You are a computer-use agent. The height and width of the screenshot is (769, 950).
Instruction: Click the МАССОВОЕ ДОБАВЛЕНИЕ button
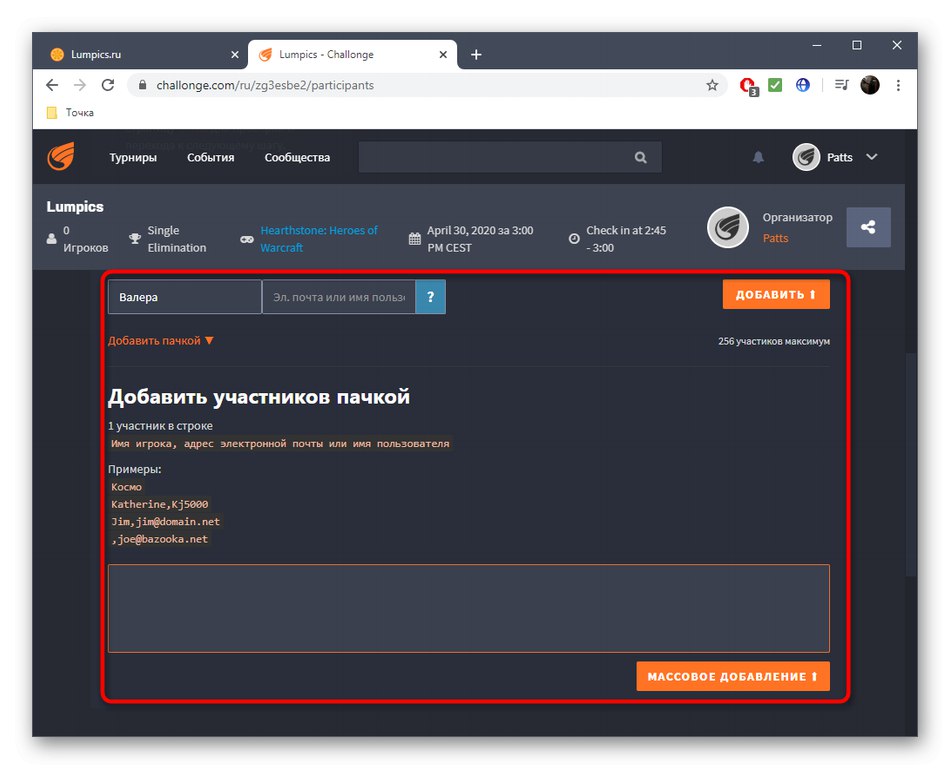coord(733,676)
